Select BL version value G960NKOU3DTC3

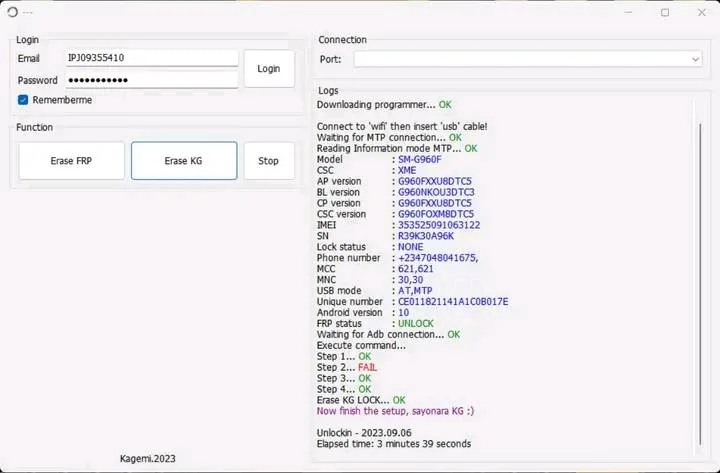tap(436, 192)
